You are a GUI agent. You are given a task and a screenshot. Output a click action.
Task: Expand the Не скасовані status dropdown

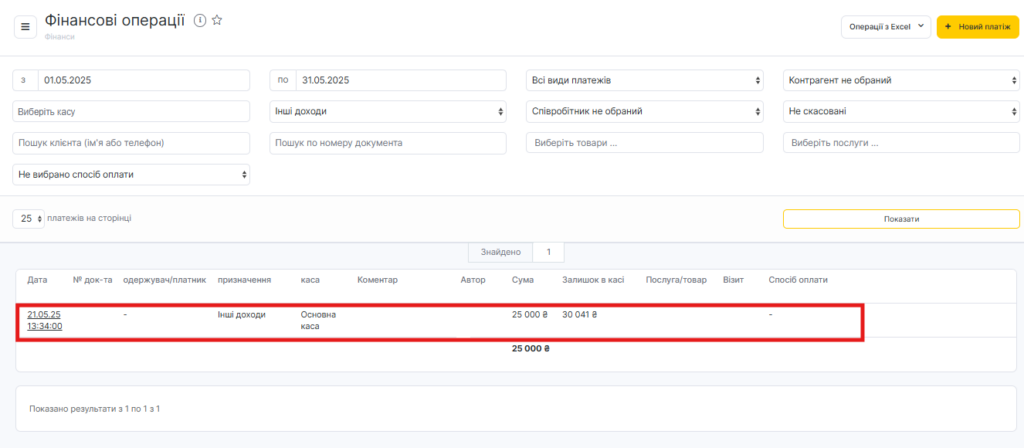tap(901, 112)
